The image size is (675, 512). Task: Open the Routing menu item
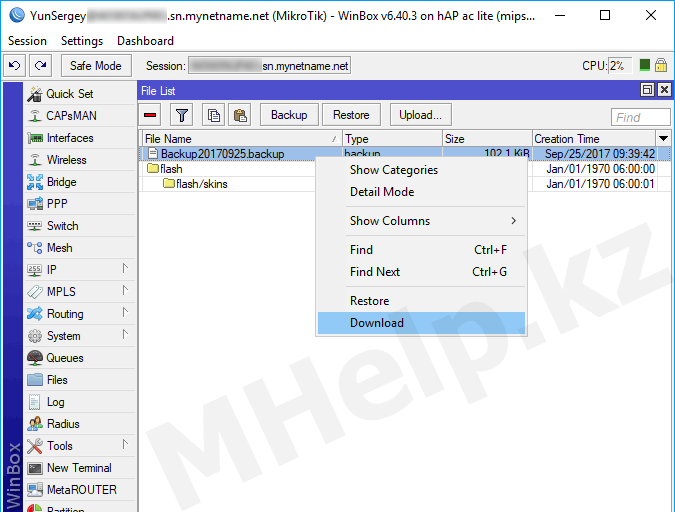pyautogui.click(x=80, y=313)
